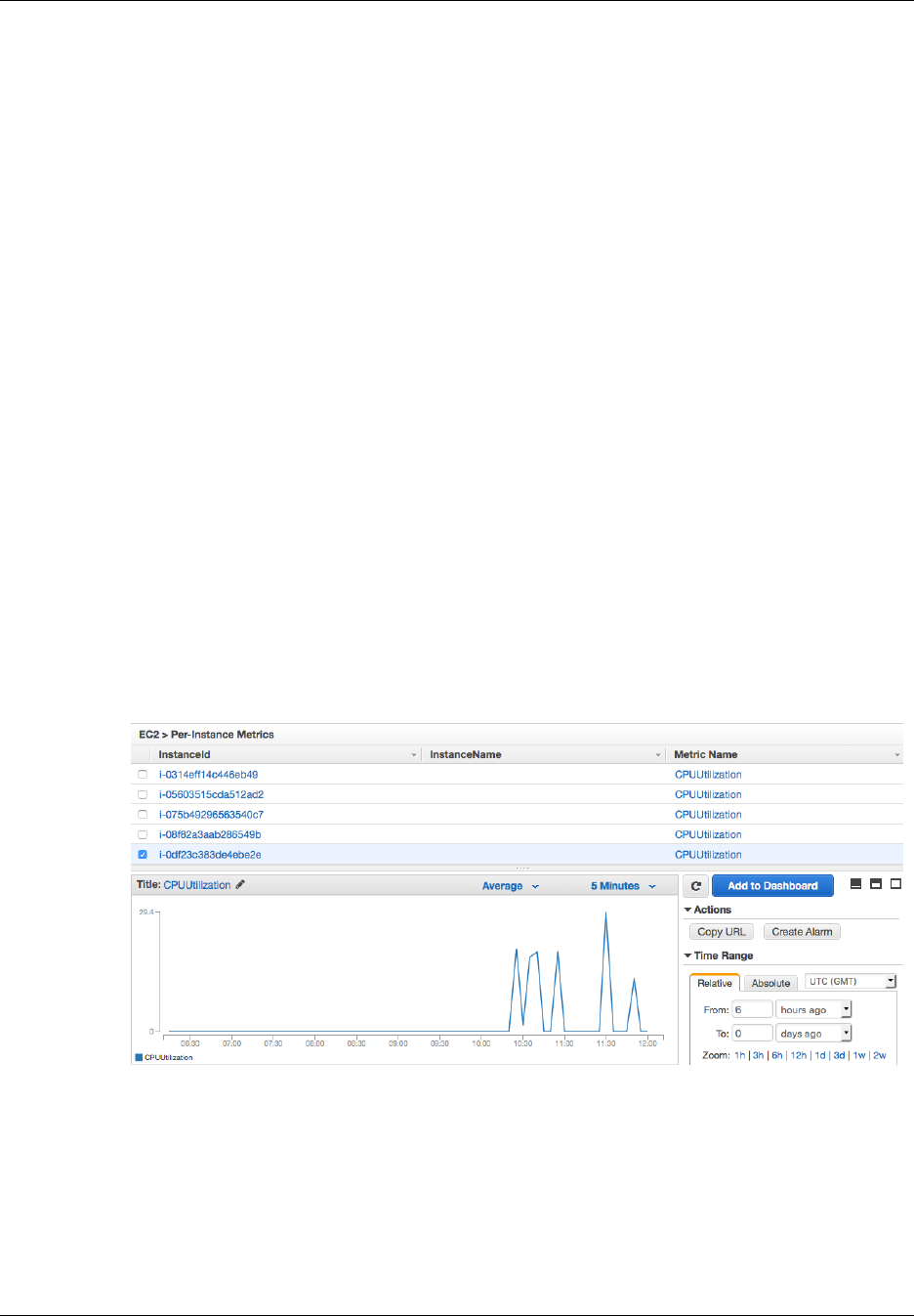Click the CPUUtilization legend color square
Image resolution: width=914 pixels, height=1316 pixels.
[x=139, y=1057]
